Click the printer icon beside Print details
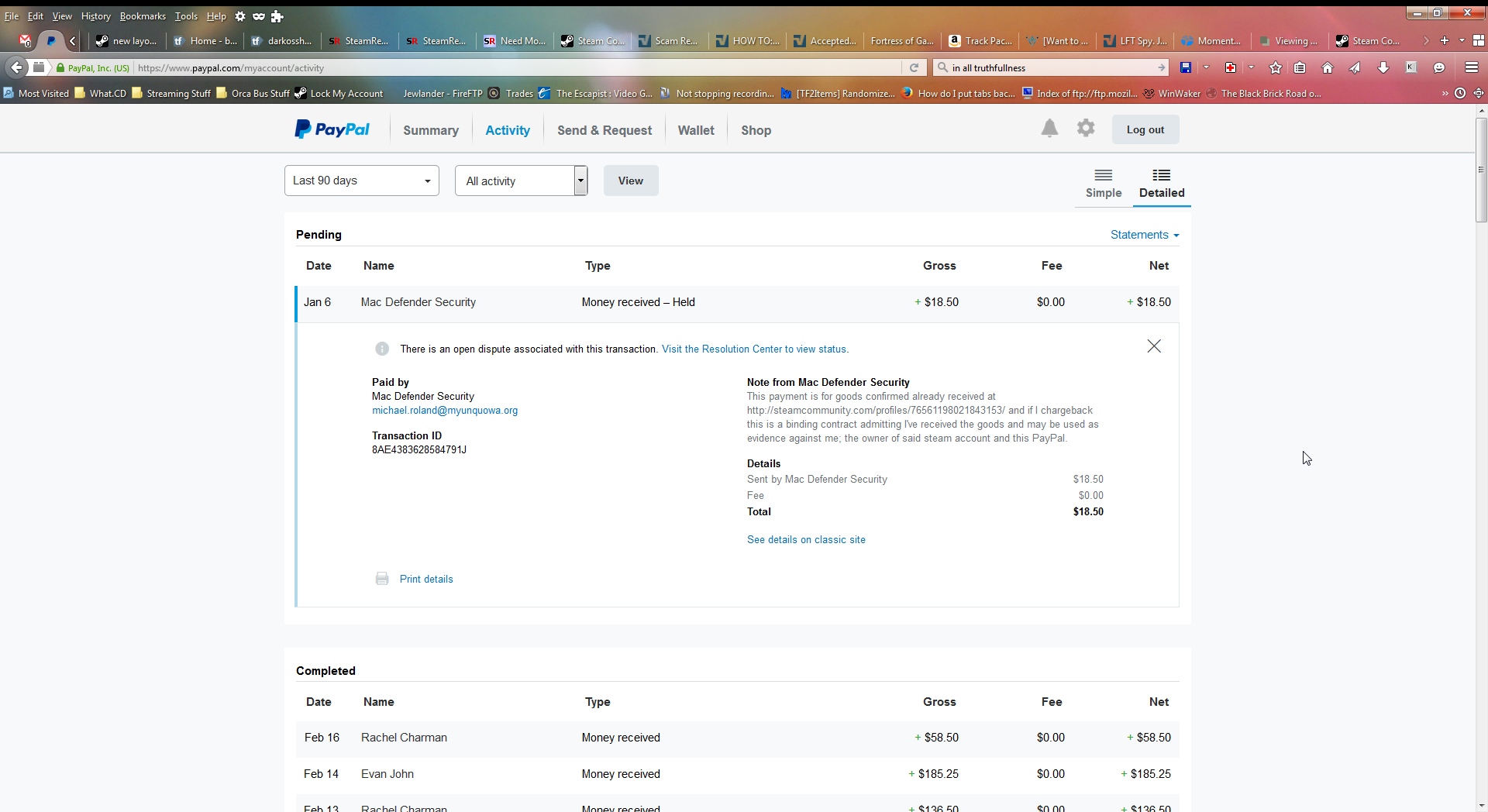This screenshot has width=1488, height=812. (382, 579)
